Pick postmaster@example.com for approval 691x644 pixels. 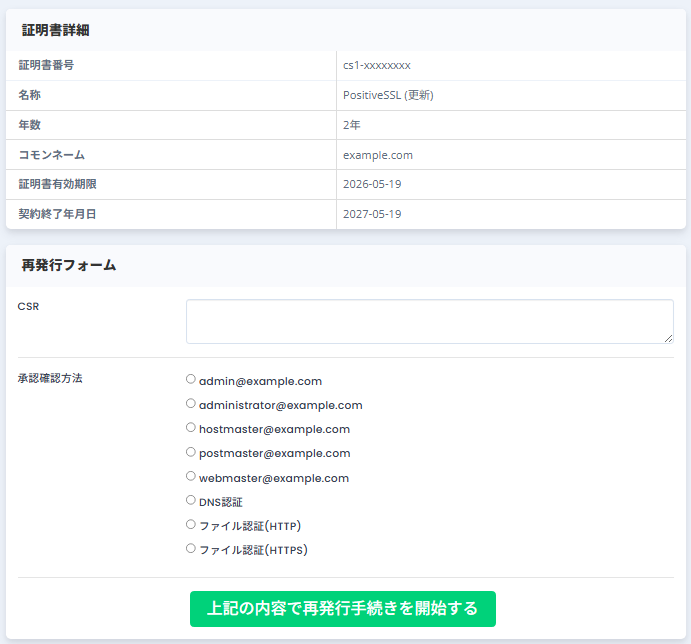[191, 452]
